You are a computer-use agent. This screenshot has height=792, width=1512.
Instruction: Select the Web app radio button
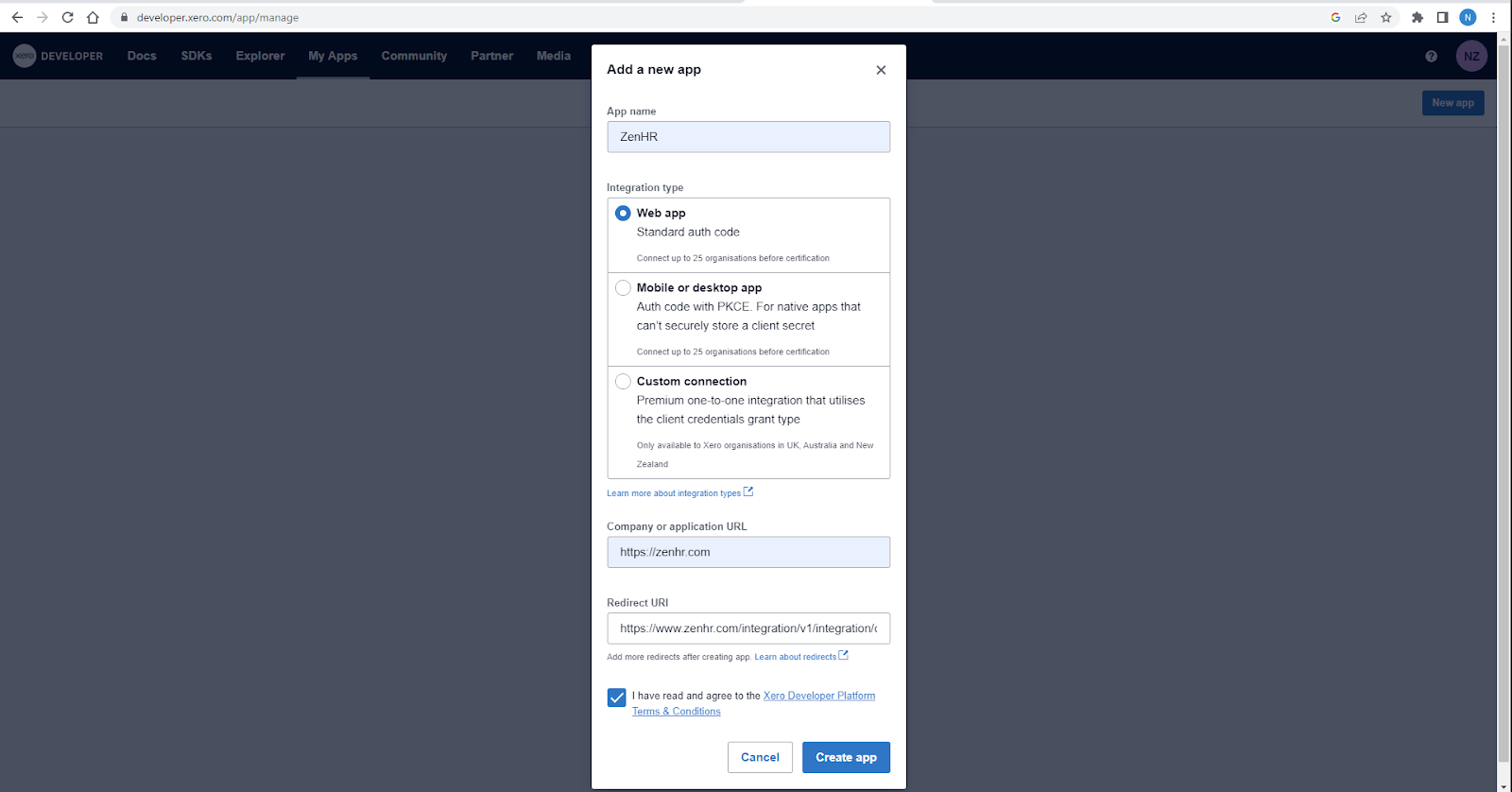click(x=623, y=214)
